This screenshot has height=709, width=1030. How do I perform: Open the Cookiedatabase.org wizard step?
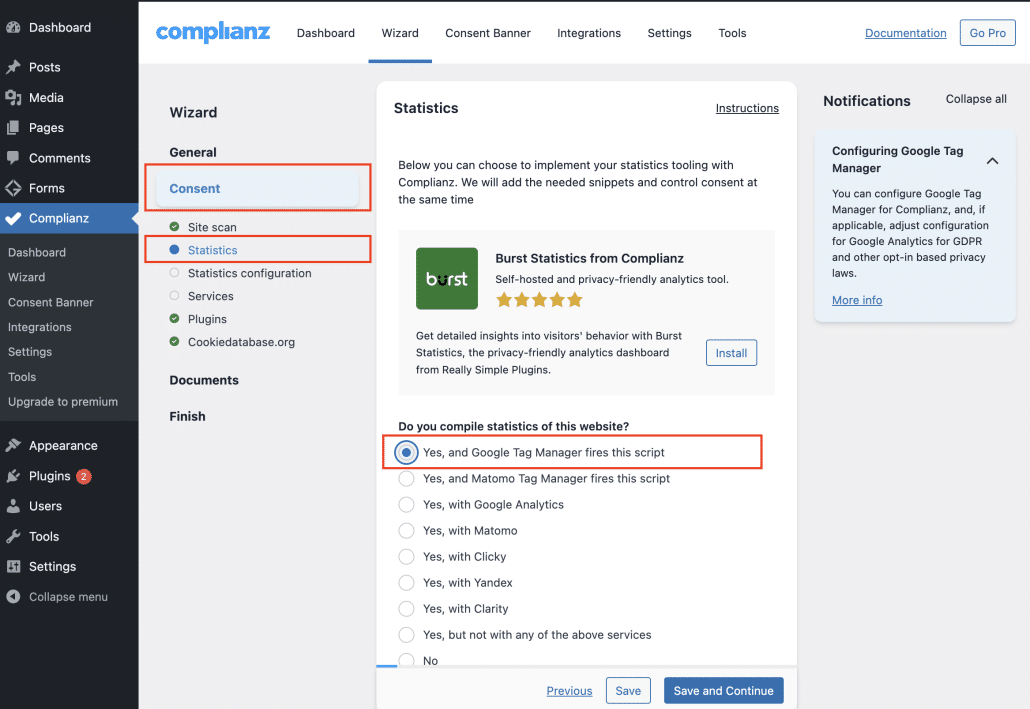(241, 342)
